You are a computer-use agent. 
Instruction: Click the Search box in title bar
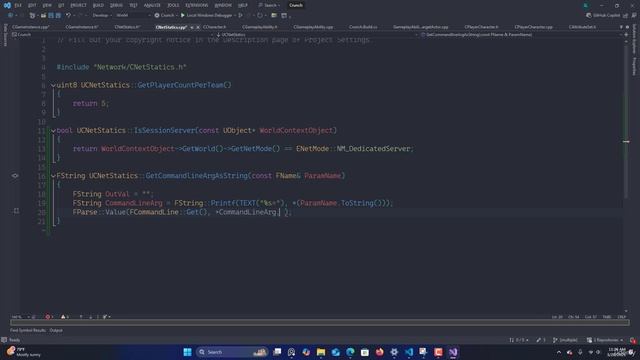tap(269, 5)
